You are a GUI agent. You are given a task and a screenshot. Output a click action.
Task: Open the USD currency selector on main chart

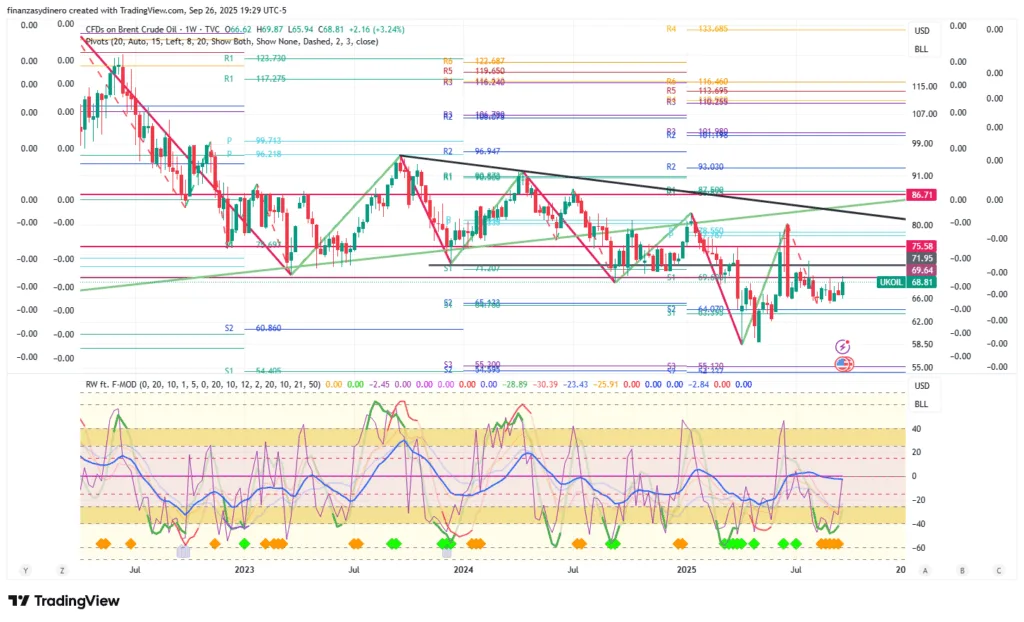pyautogui.click(x=921, y=31)
